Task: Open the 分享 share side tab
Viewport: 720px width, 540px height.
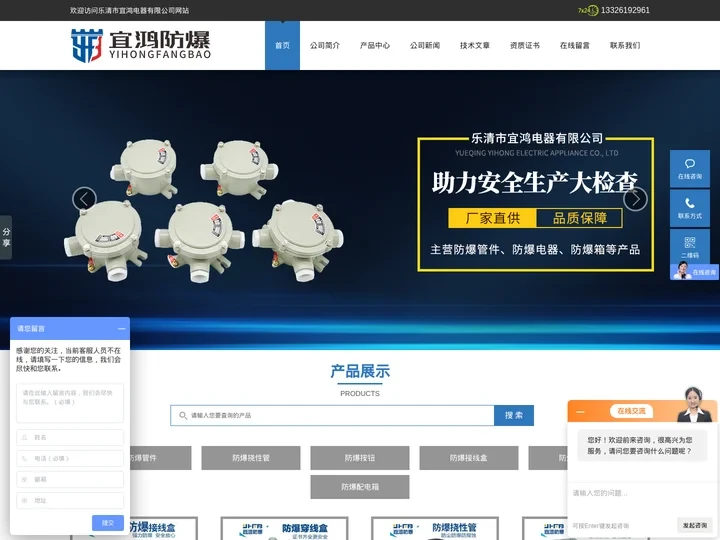Action: click(6, 237)
